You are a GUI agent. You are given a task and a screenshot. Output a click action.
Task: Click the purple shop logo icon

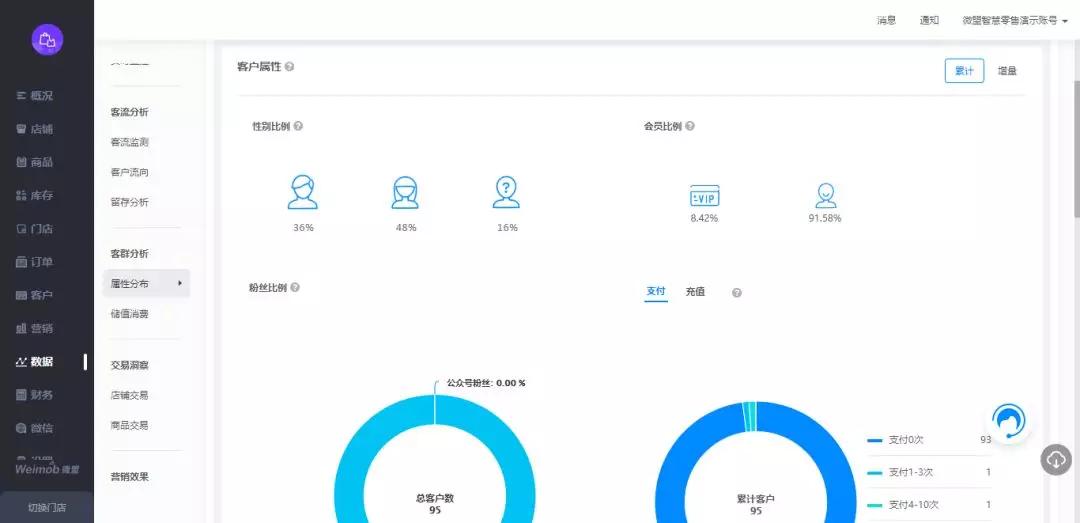click(47, 40)
